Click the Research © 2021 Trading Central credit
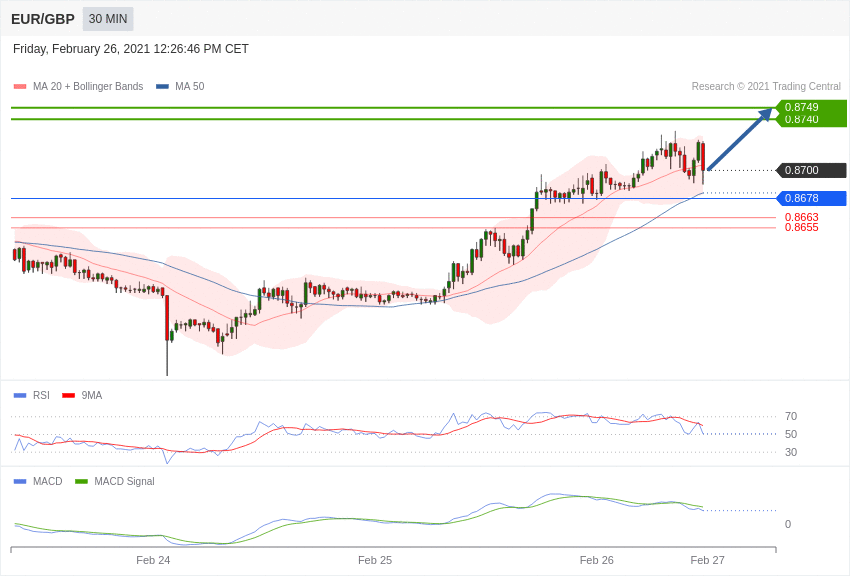Screen dimensions: 850x576 (x=766, y=86)
